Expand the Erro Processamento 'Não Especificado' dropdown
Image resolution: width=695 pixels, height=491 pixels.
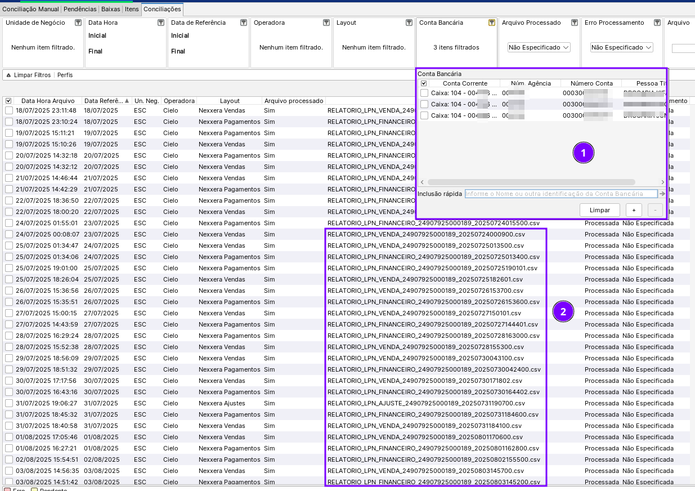tap(620, 47)
